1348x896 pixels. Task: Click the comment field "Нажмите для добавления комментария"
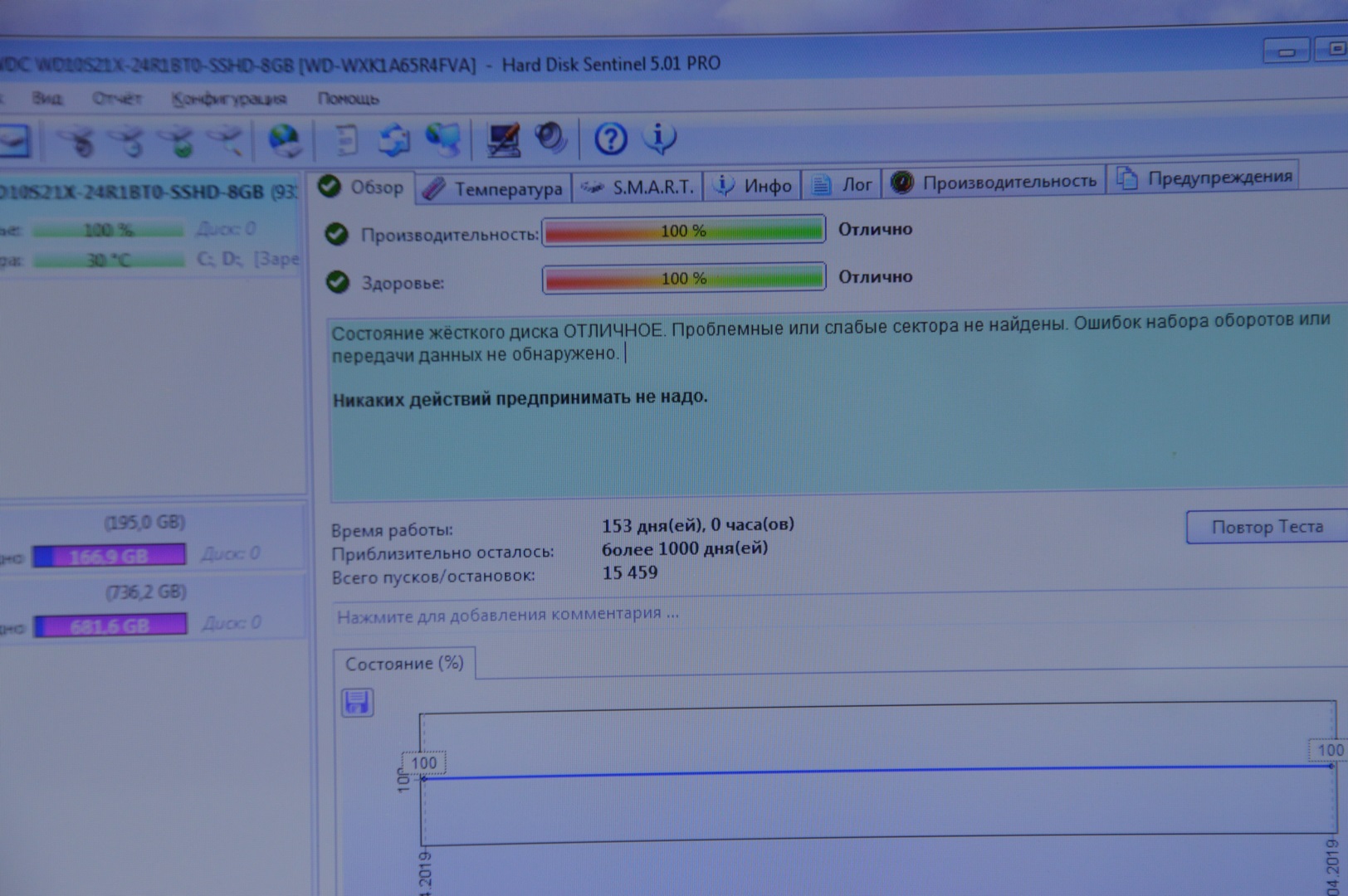[x=507, y=616]
